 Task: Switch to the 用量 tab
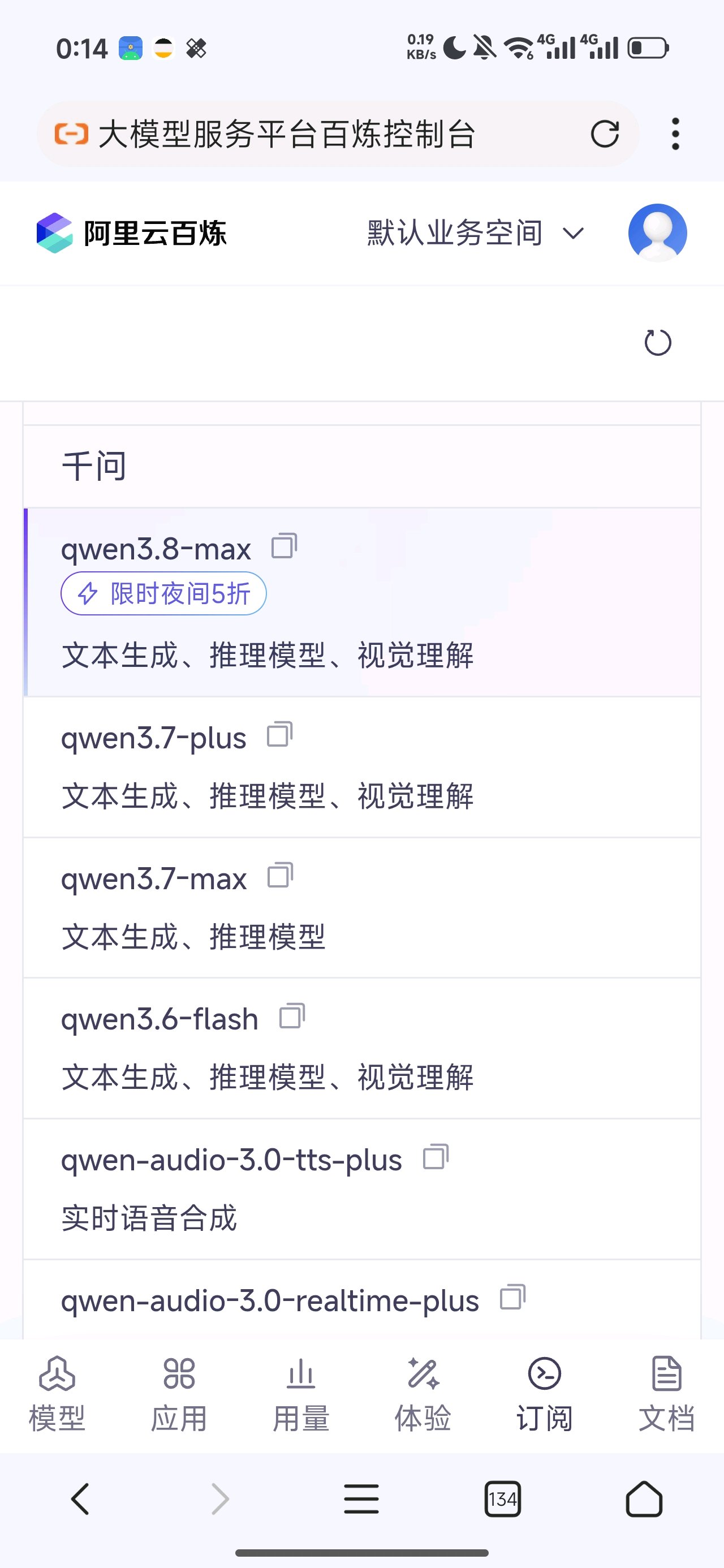(x=301, y=1394)
